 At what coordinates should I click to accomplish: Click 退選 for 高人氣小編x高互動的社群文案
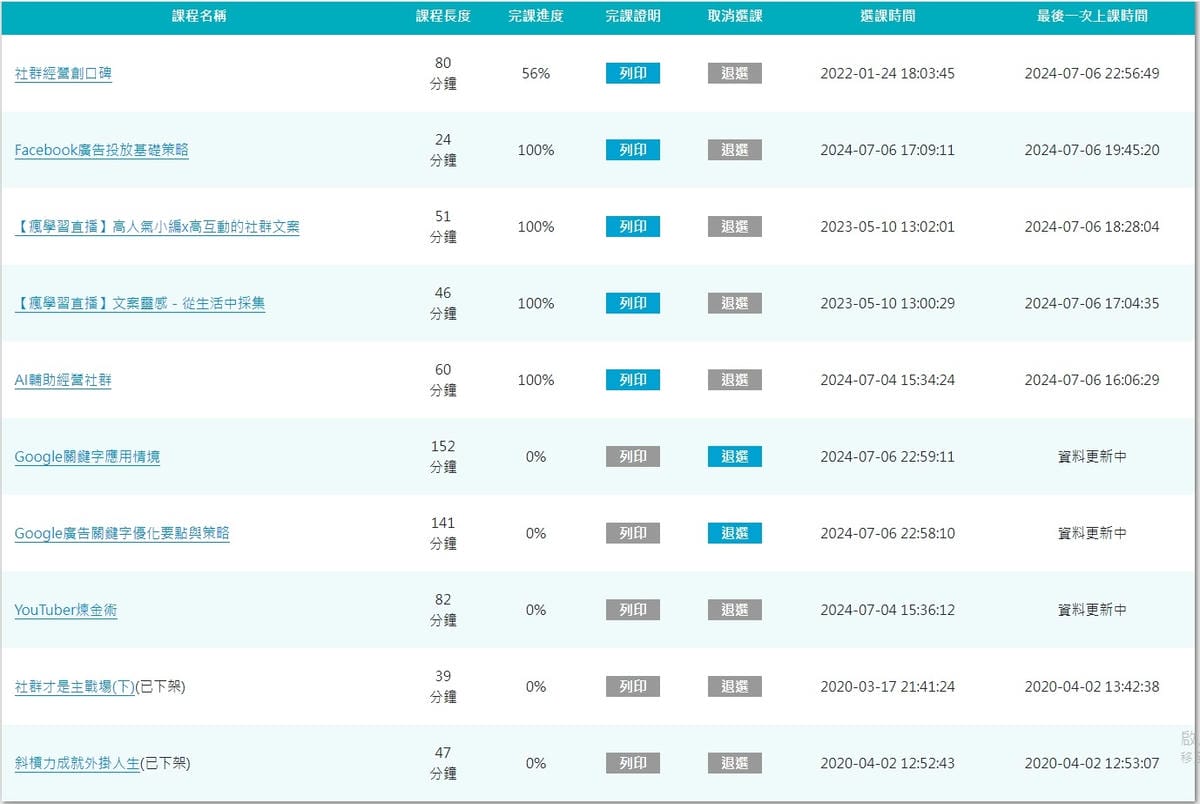tap(735, 227)
